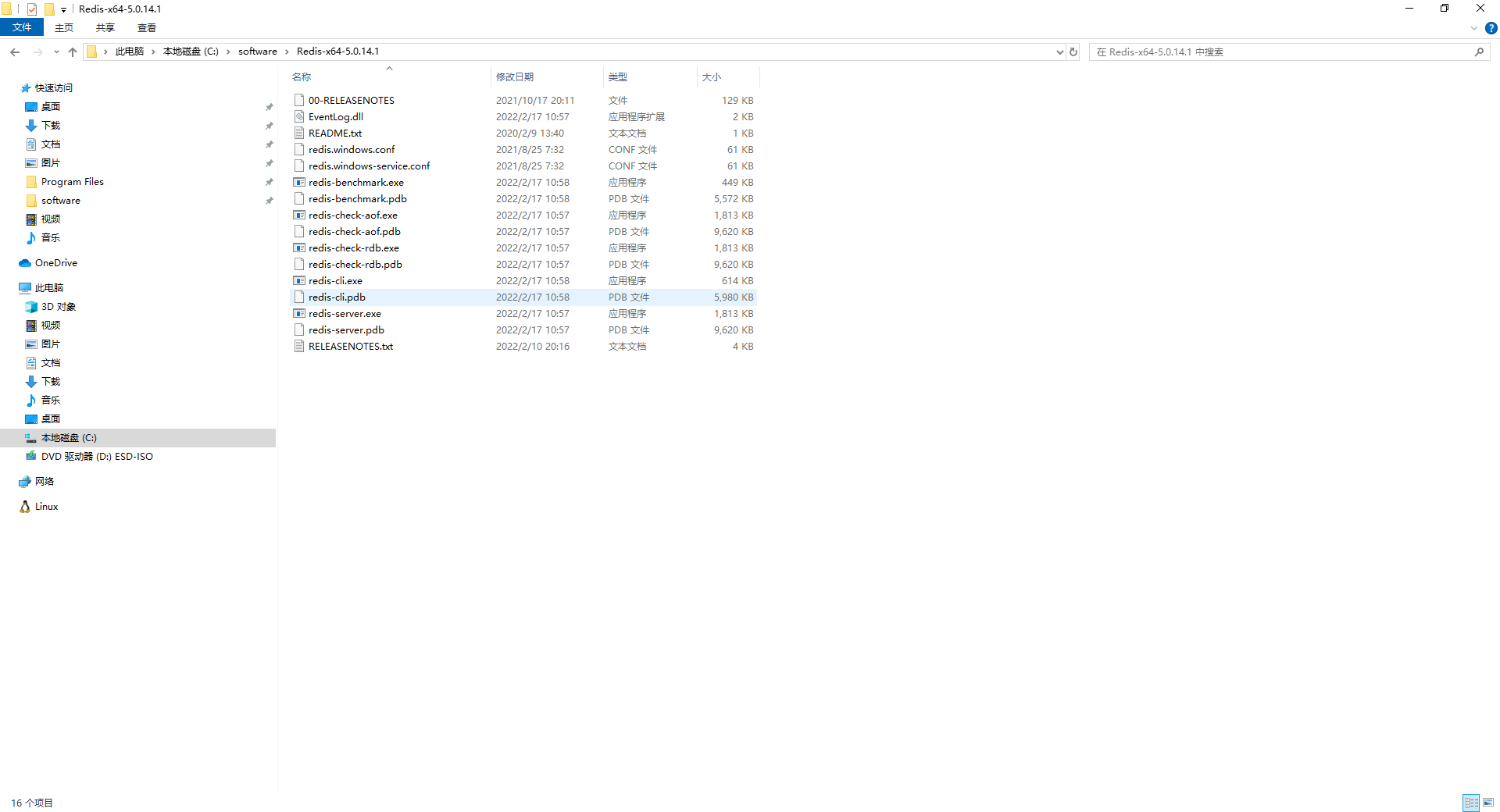The image size is (1500, 812).
Task: Go up one folder level arrow
Action: pyautogui.click(x=73, y=52)
